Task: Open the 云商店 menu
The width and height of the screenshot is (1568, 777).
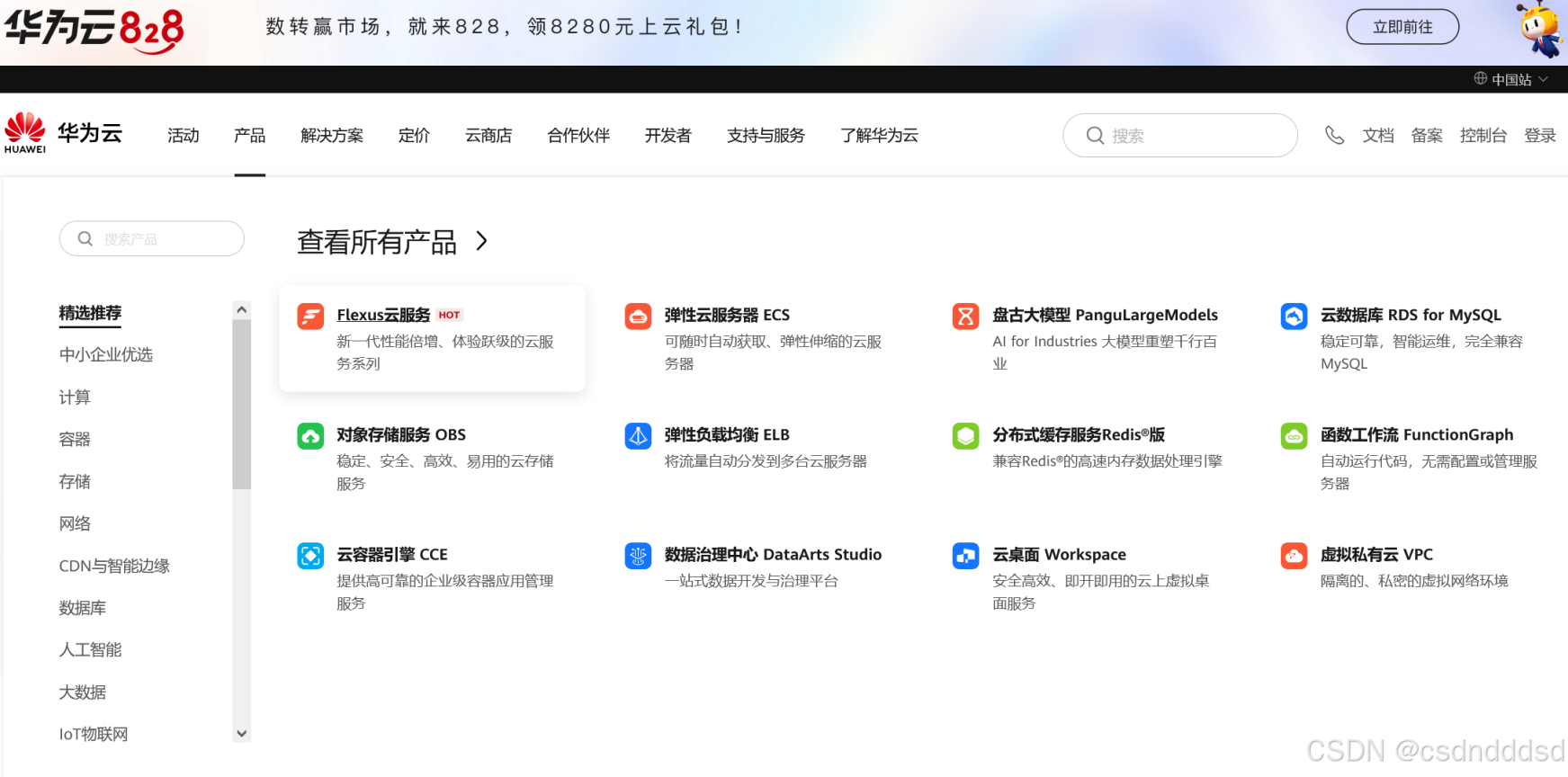Action: [488, 136]
